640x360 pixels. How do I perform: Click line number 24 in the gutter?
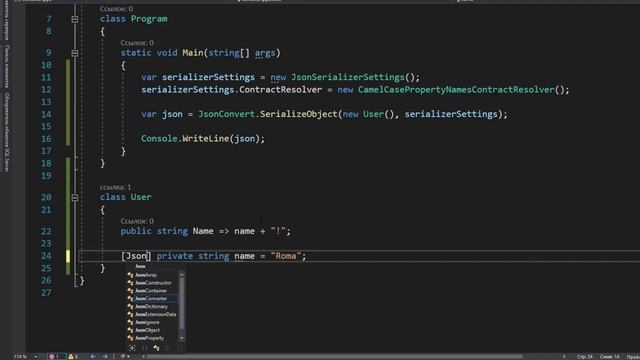(46, 256)
